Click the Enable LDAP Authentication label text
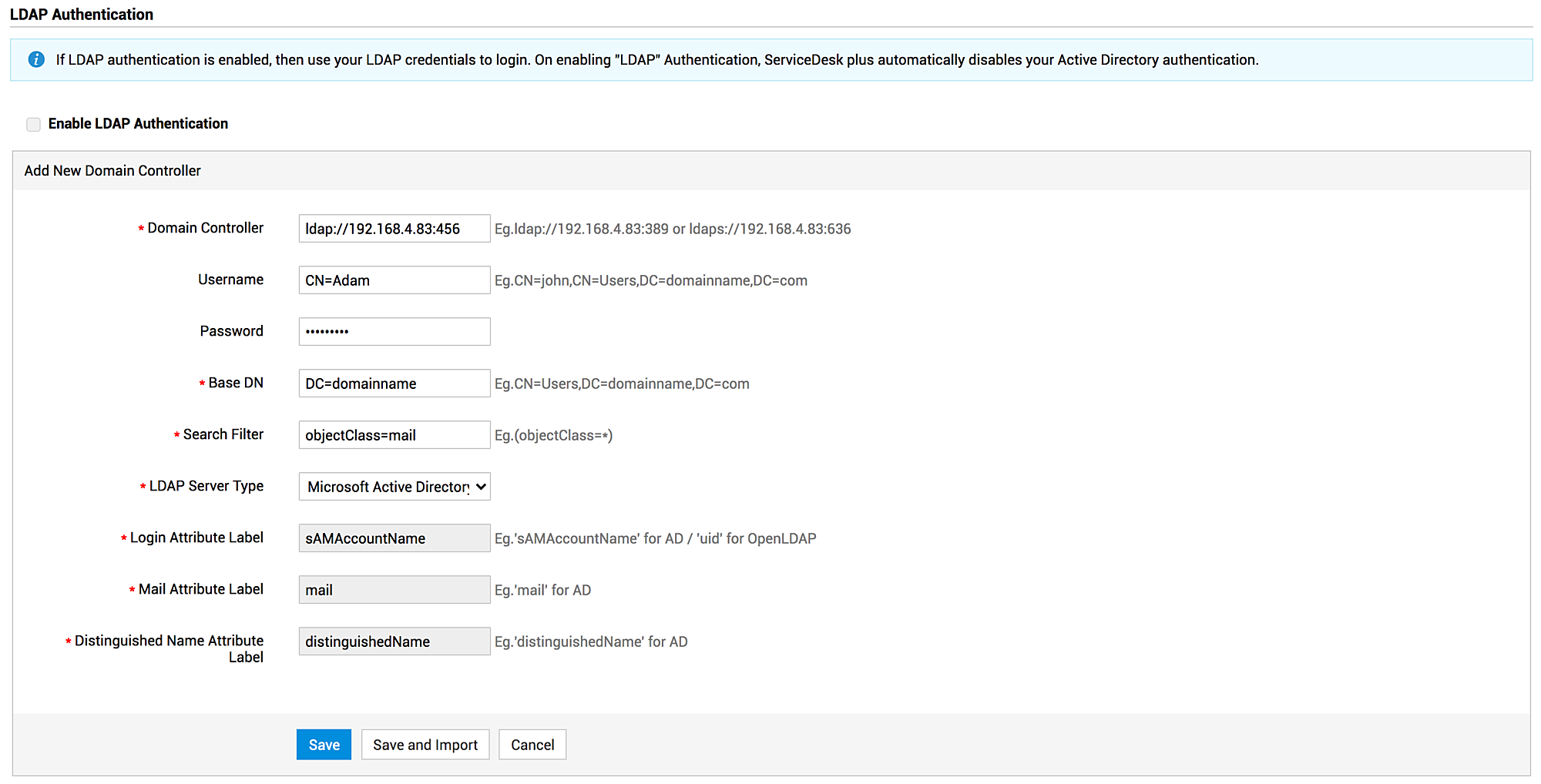The height and width of the screenshot is (784, 1541). coord(138,123)
